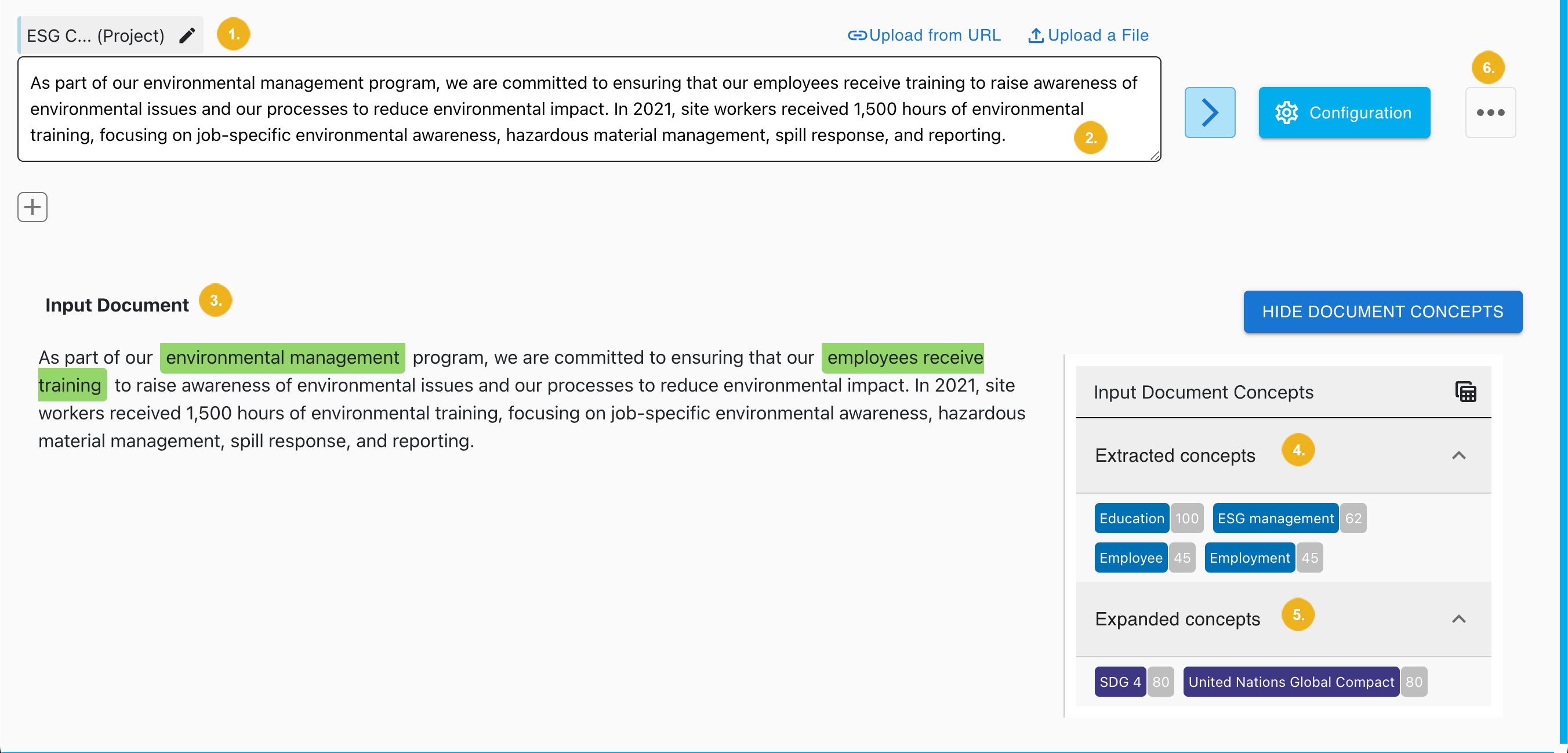
Task: Click the upload arrow icon for file
Action: pos(1036,35)
